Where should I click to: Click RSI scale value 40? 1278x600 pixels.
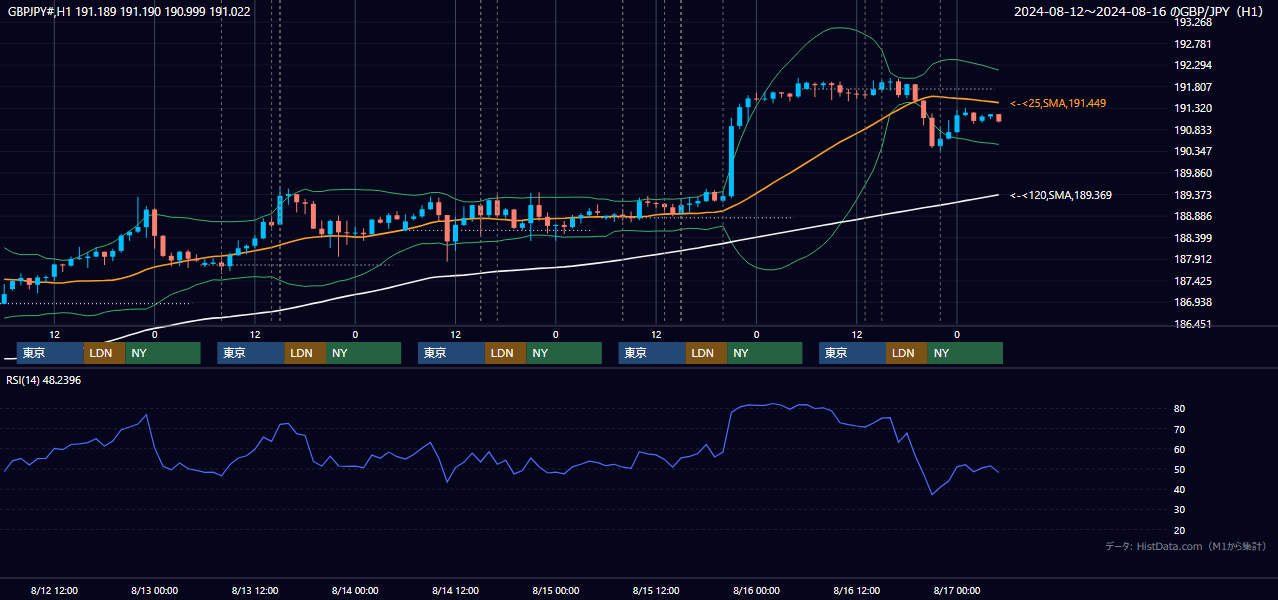(1180, 489)
